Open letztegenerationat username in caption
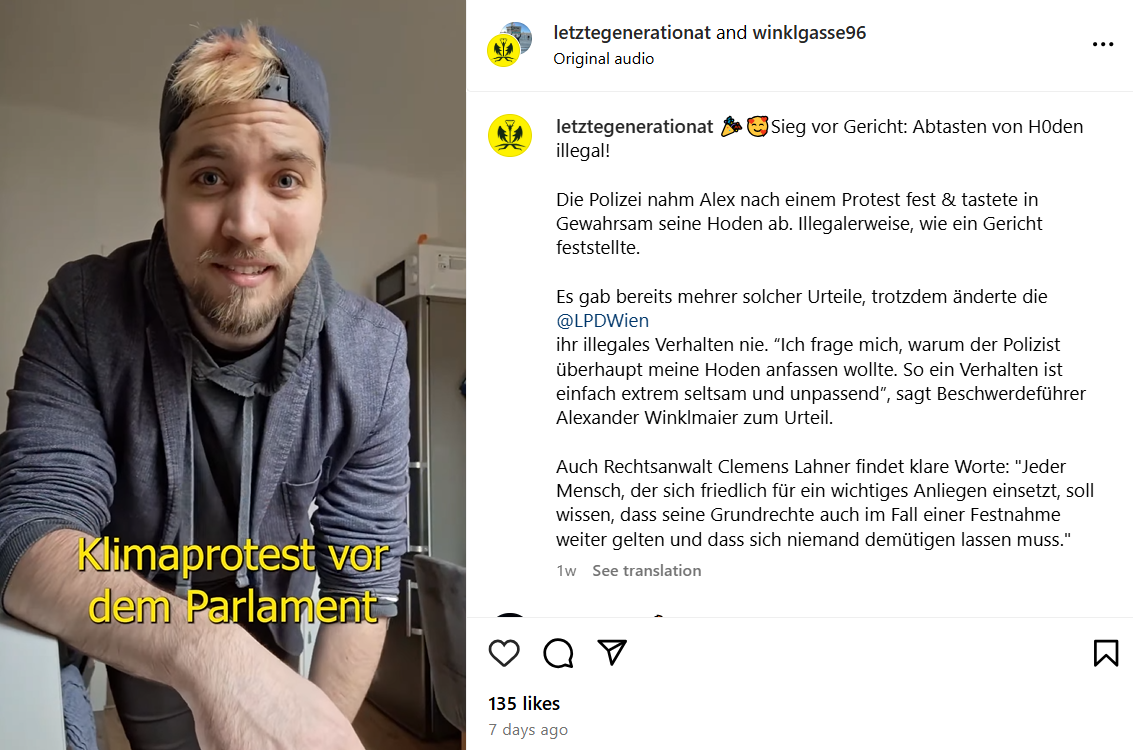1133x750 pixels. point(634,126)
